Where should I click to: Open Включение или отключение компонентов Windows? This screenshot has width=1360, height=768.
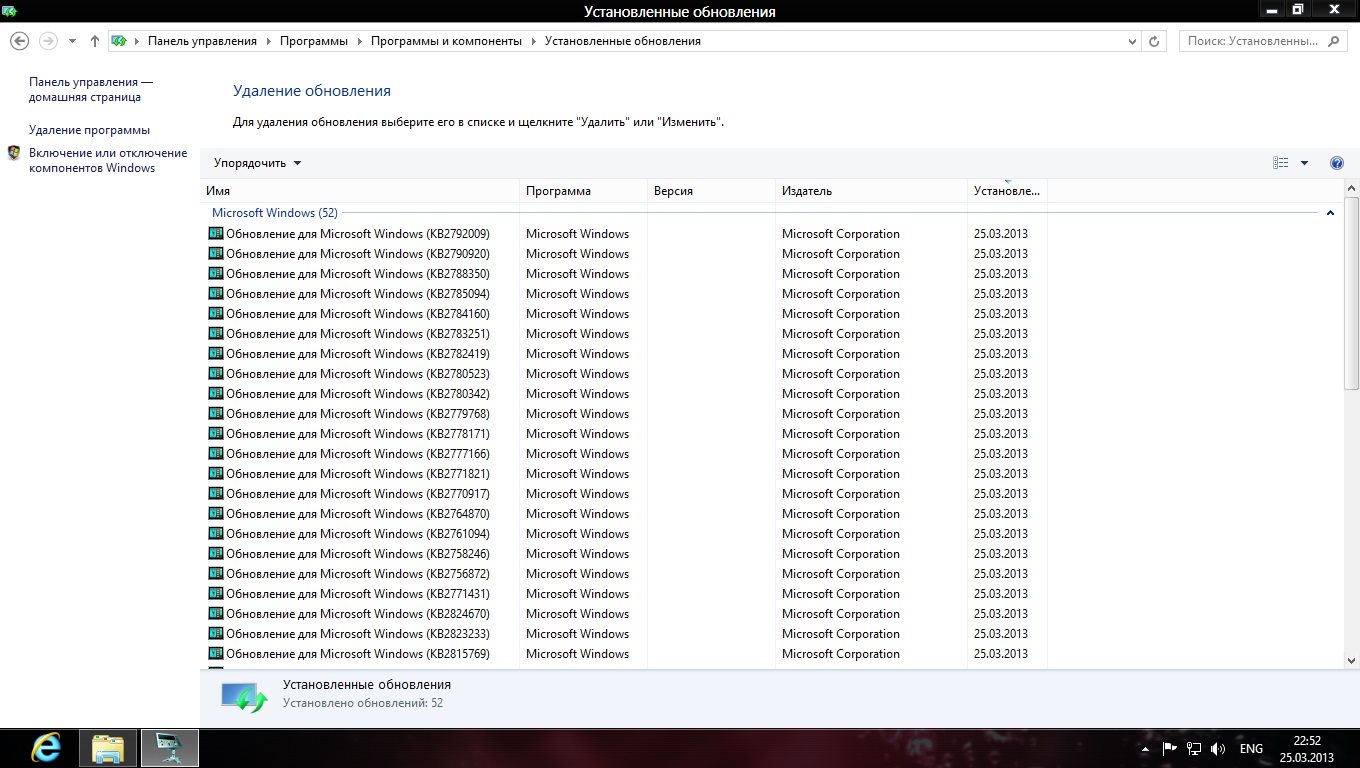(x=108, y=160)
